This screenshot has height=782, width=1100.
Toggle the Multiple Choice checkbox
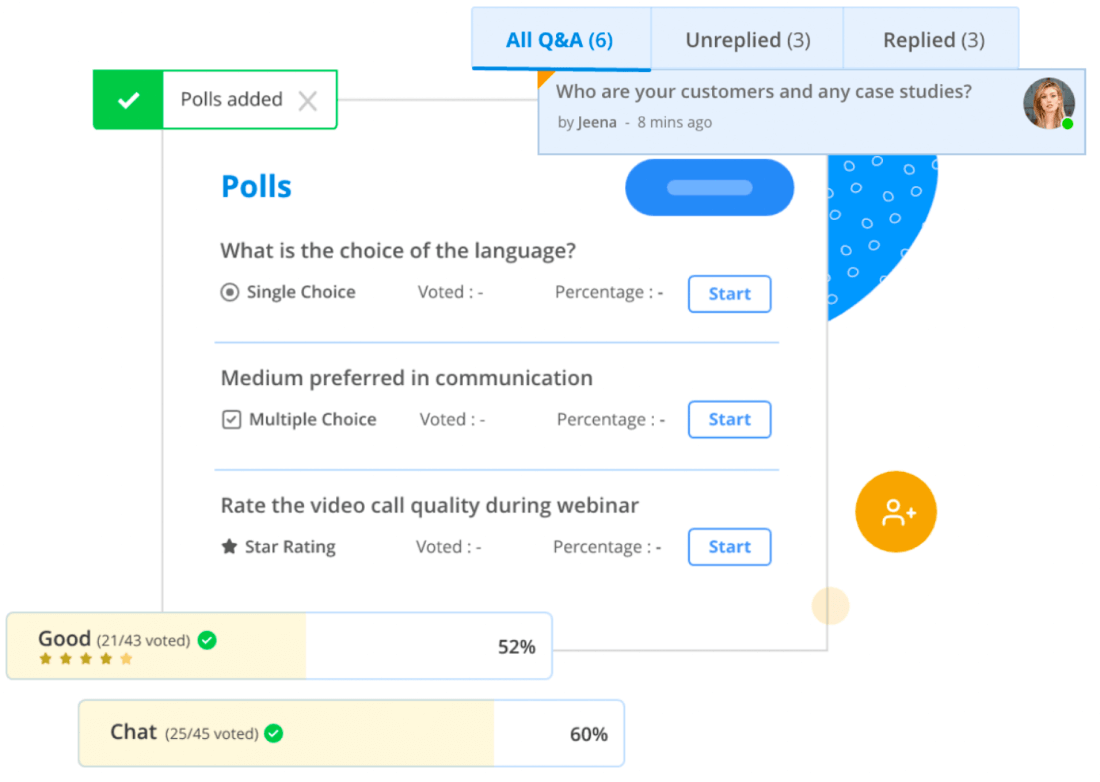click(231, 420)
